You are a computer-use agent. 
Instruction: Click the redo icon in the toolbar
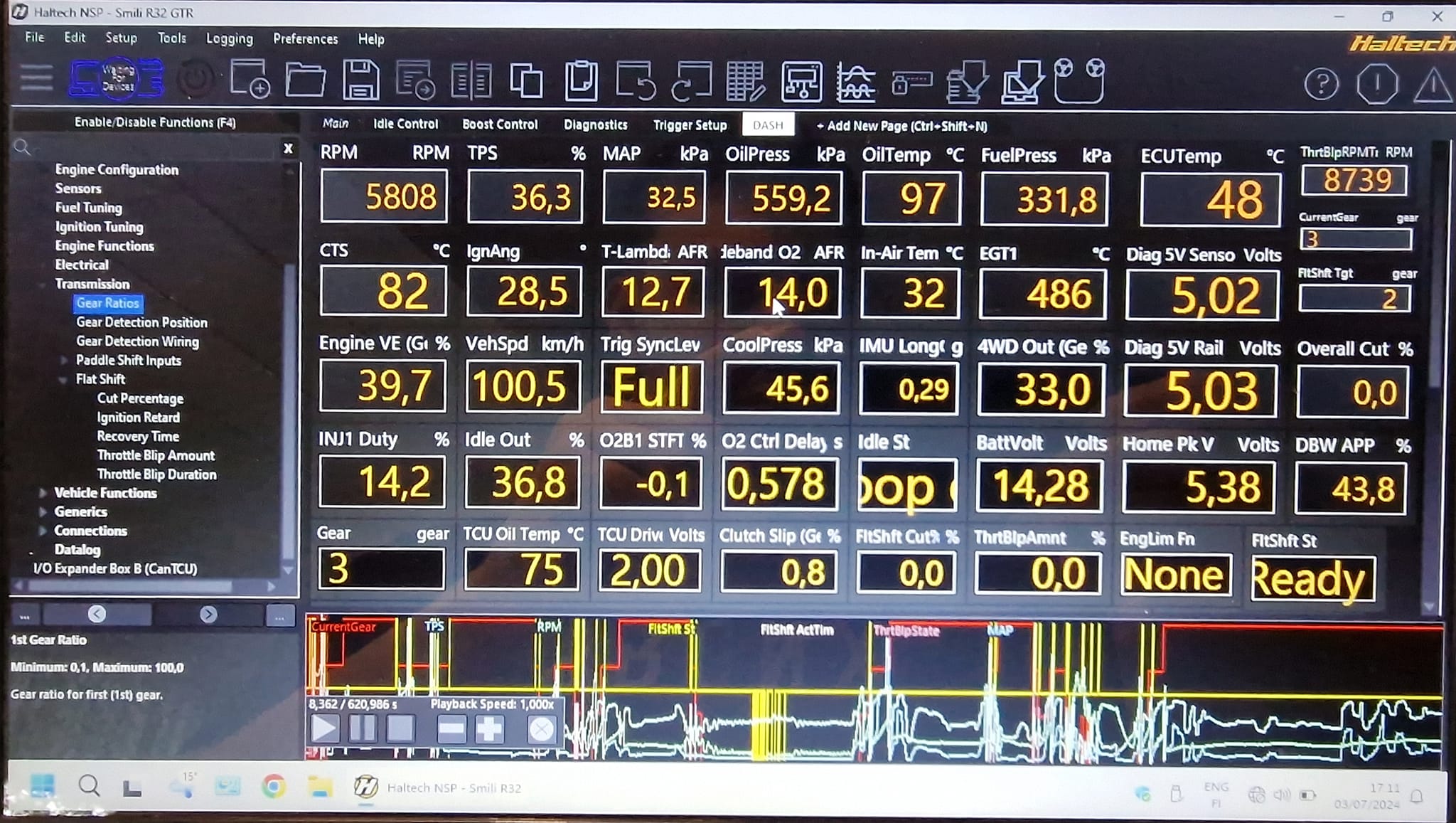(x=692, y=80)
